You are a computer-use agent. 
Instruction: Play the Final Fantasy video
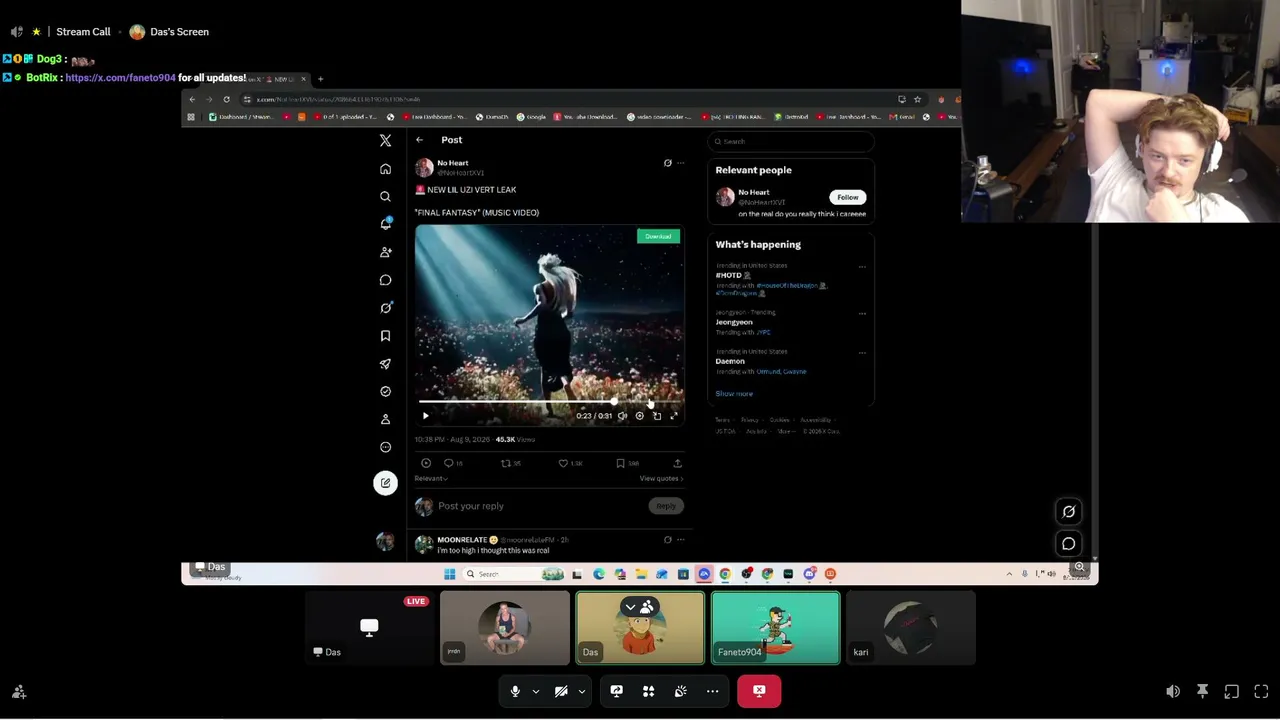425,416
